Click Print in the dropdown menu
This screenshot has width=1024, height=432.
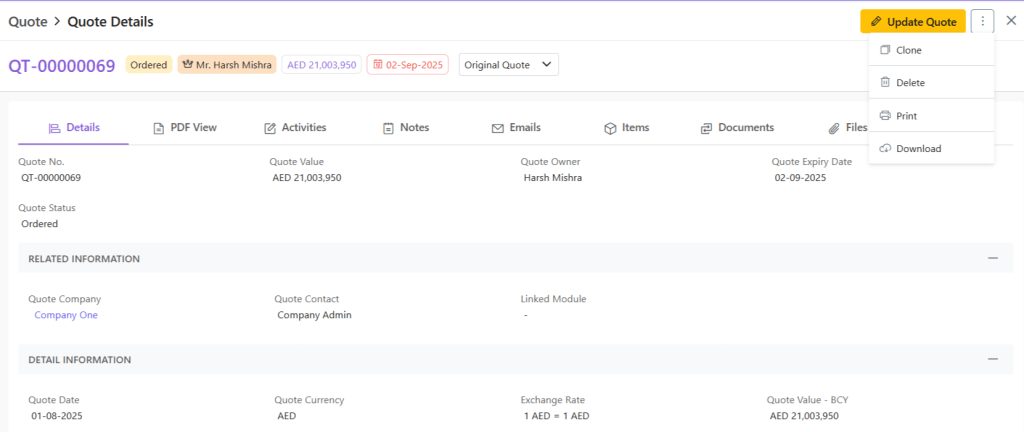[x=906, y=116]
